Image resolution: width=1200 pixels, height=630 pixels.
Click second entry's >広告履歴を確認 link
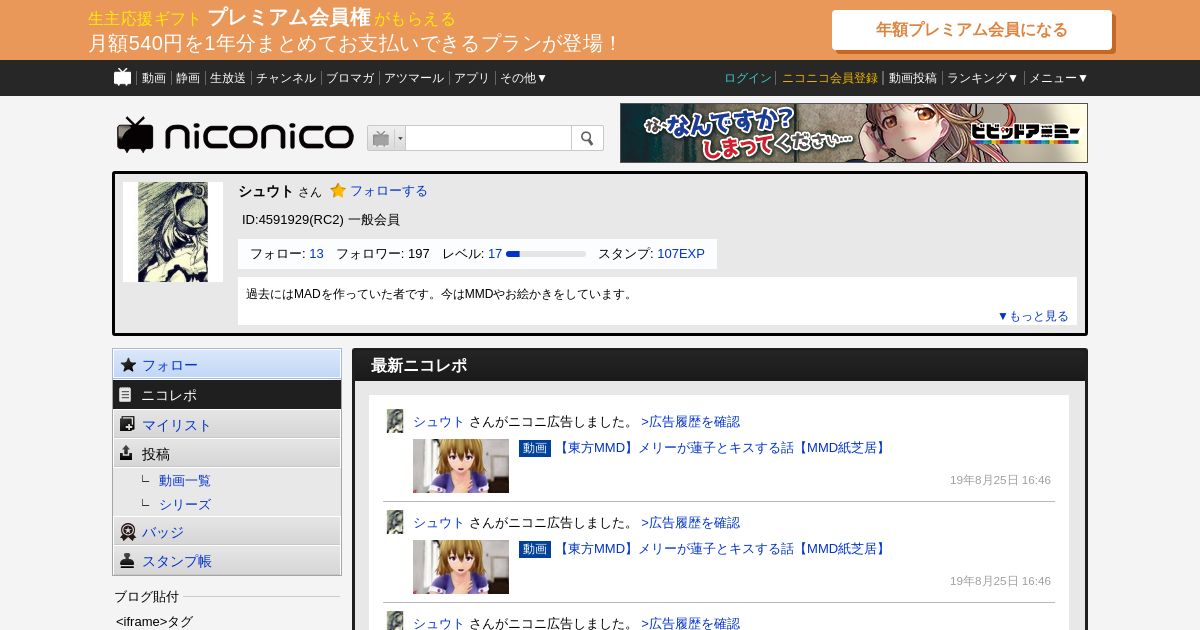tap(690, 523)
